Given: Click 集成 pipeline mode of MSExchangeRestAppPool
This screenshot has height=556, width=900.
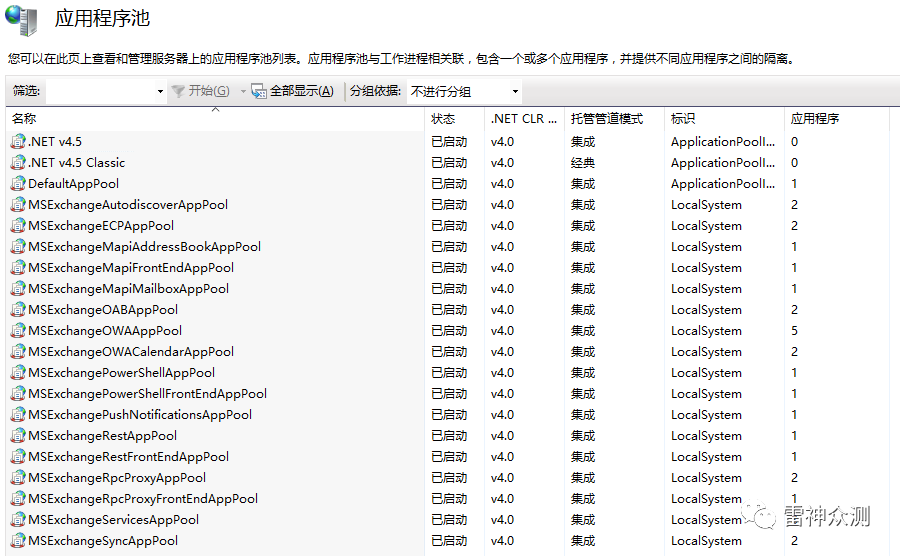Looking at the screenshot, I should 583,436.
